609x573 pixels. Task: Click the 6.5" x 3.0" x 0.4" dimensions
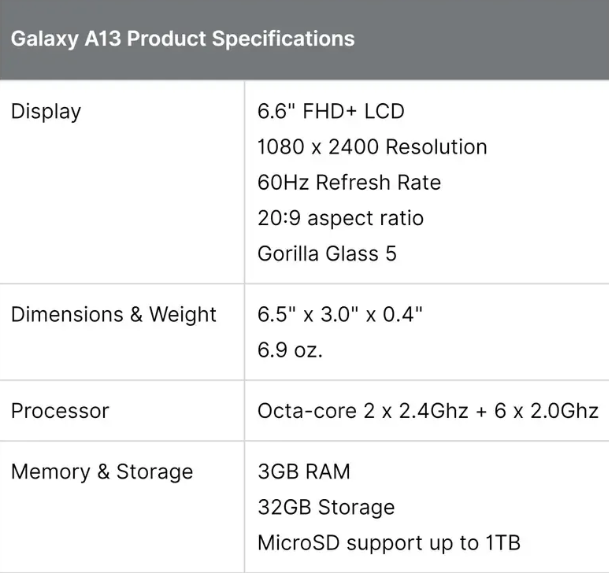(340, 314)
